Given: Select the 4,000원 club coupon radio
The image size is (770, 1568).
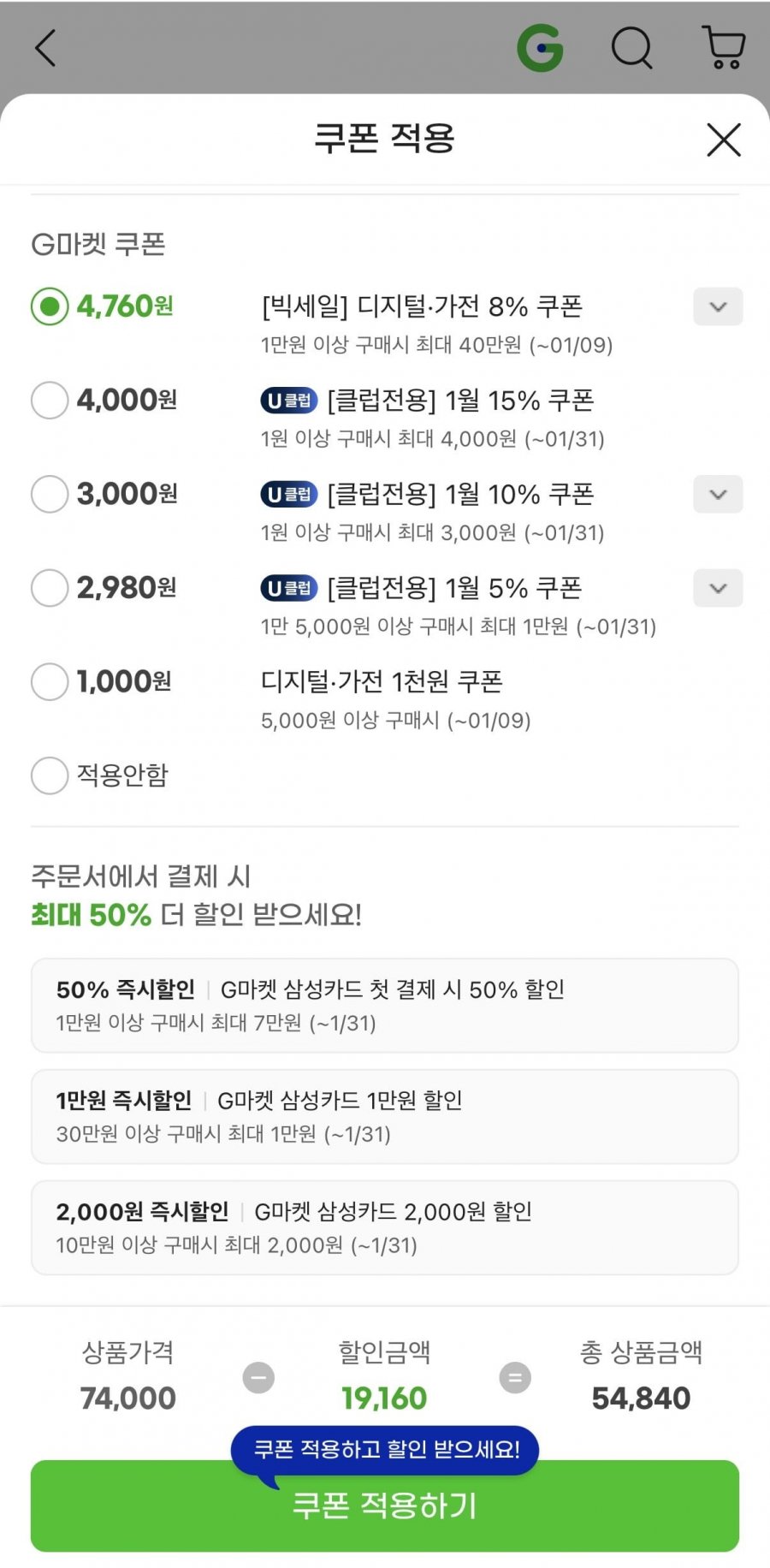Looking at the screenshot, I should (50, 400).
